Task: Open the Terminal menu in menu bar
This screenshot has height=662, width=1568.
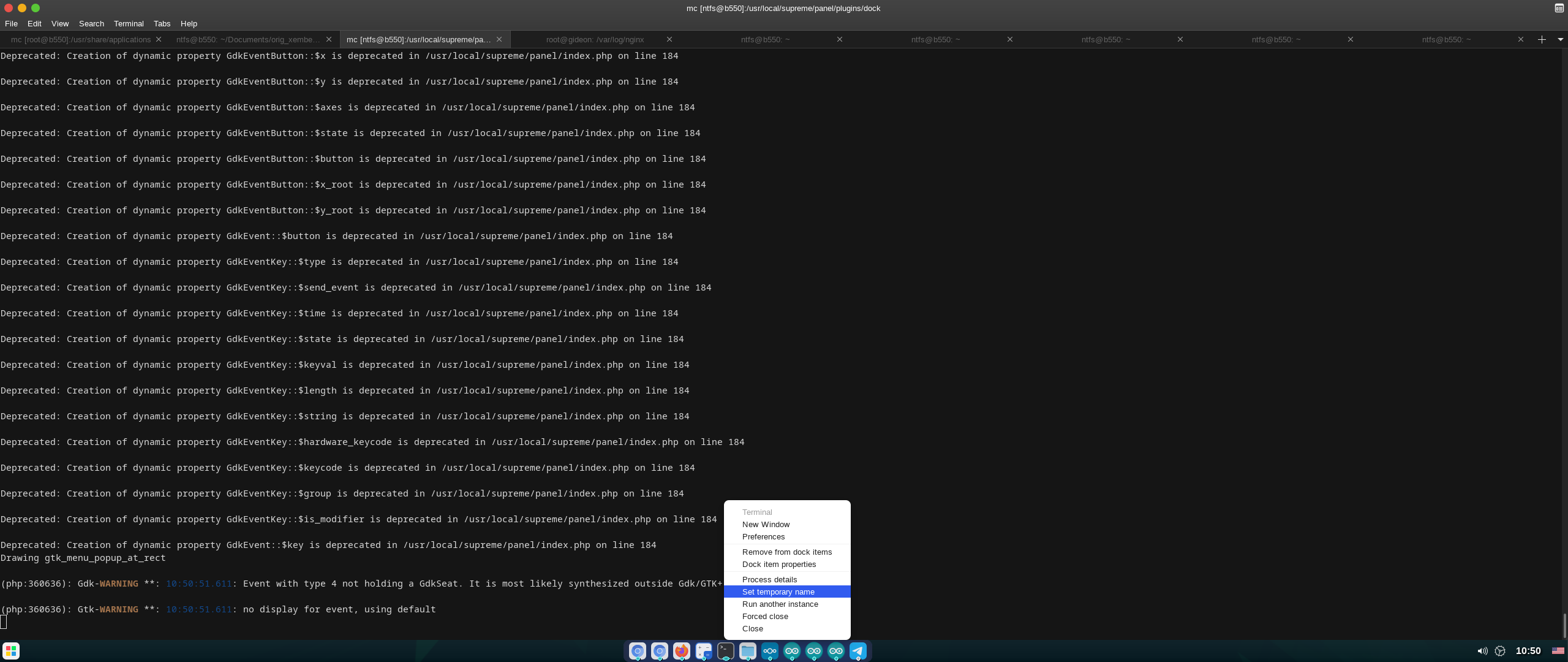Action: tap(128, 23)
